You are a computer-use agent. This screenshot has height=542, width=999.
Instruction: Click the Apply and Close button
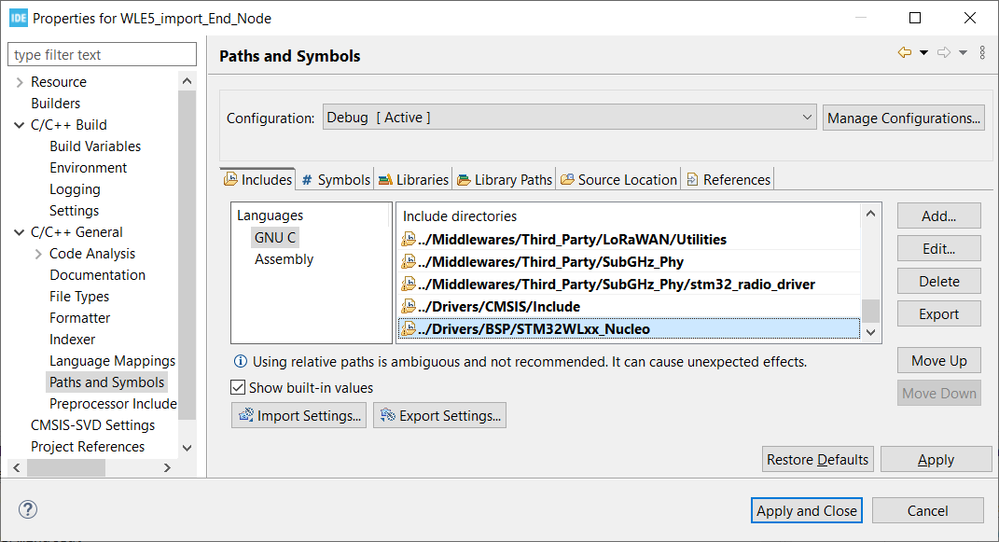coord(806,511)
